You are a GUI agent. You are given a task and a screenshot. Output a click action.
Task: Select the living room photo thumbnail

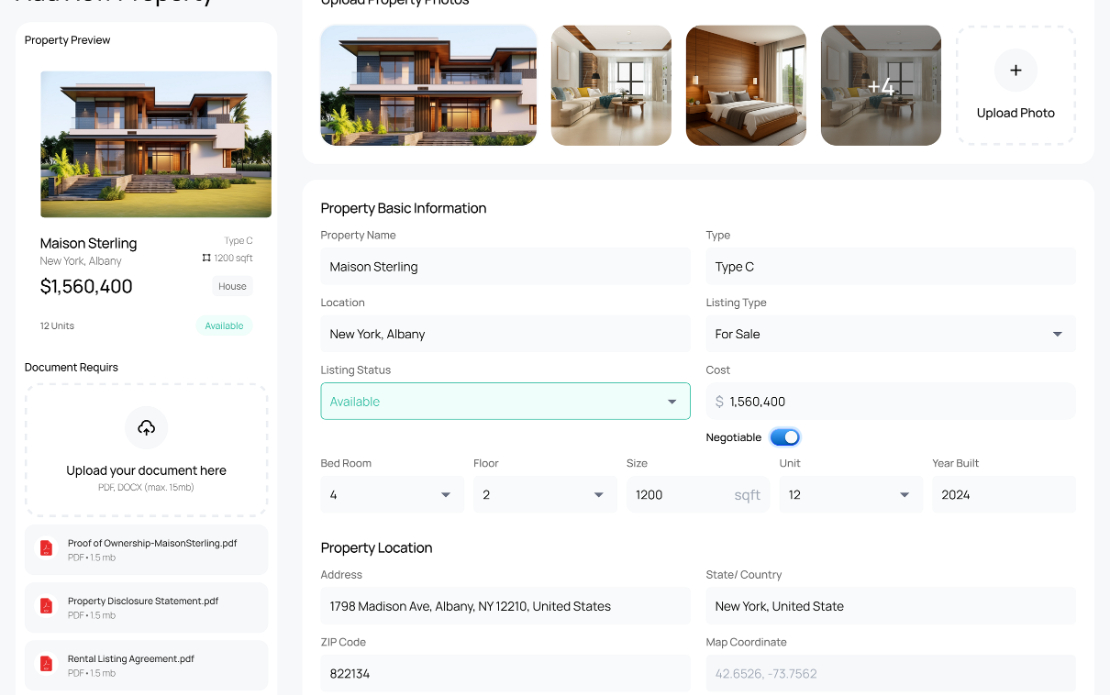pyautogui.click(x=611, y=86)
